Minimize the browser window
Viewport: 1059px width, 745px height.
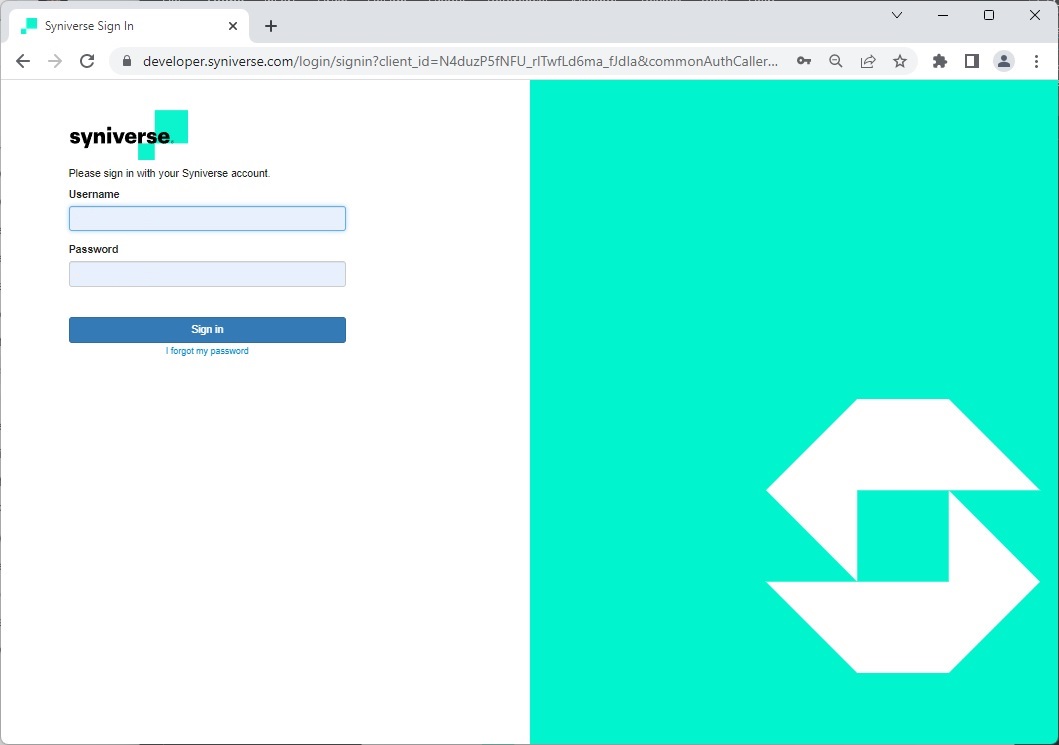[x=943, y=15]
